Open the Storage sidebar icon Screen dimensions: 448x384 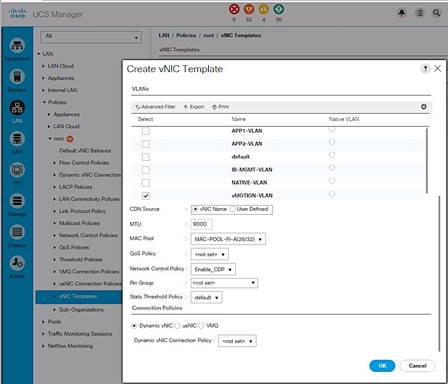click(17, 201)
